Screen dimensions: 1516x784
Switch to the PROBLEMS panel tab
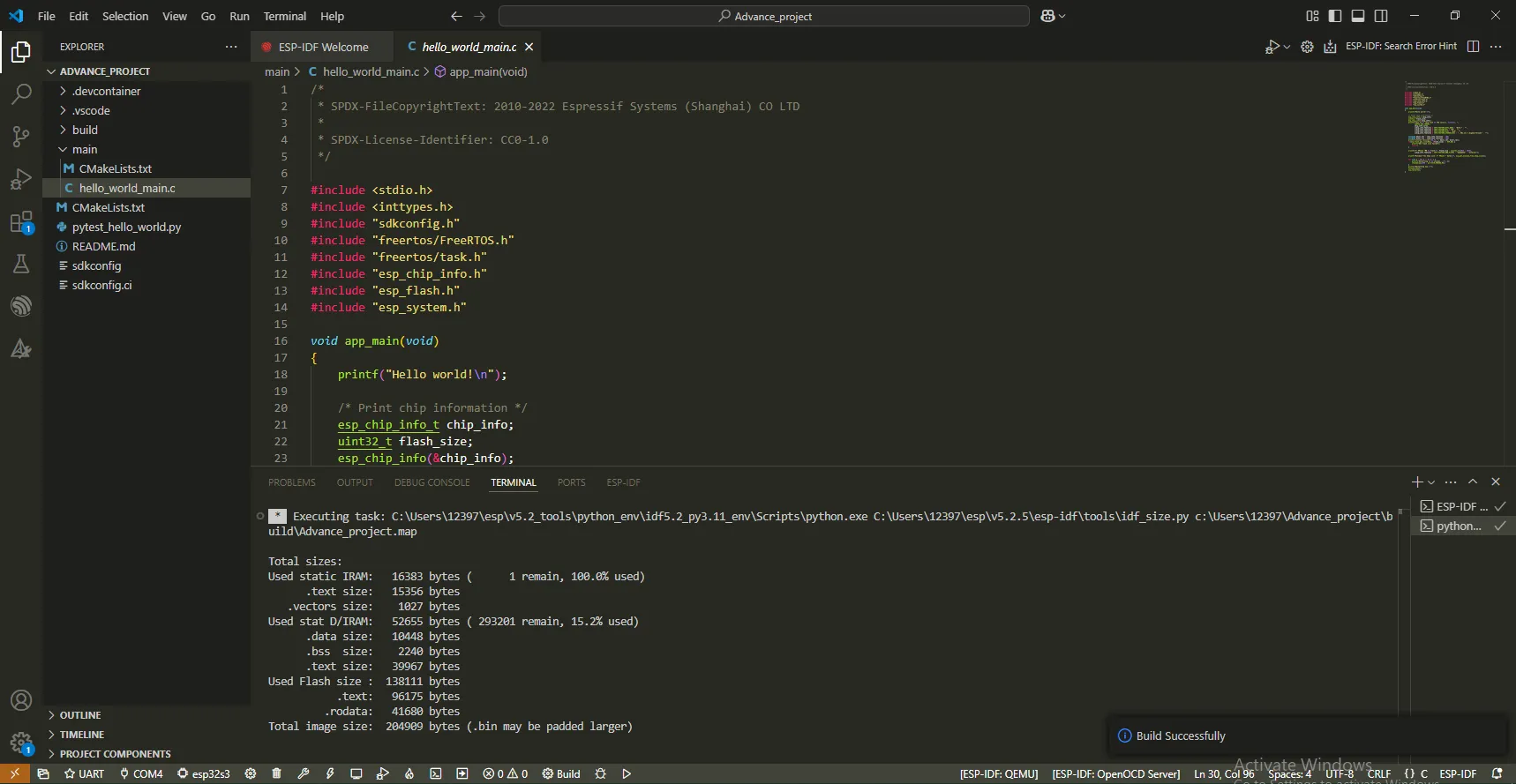pos(291,482)
